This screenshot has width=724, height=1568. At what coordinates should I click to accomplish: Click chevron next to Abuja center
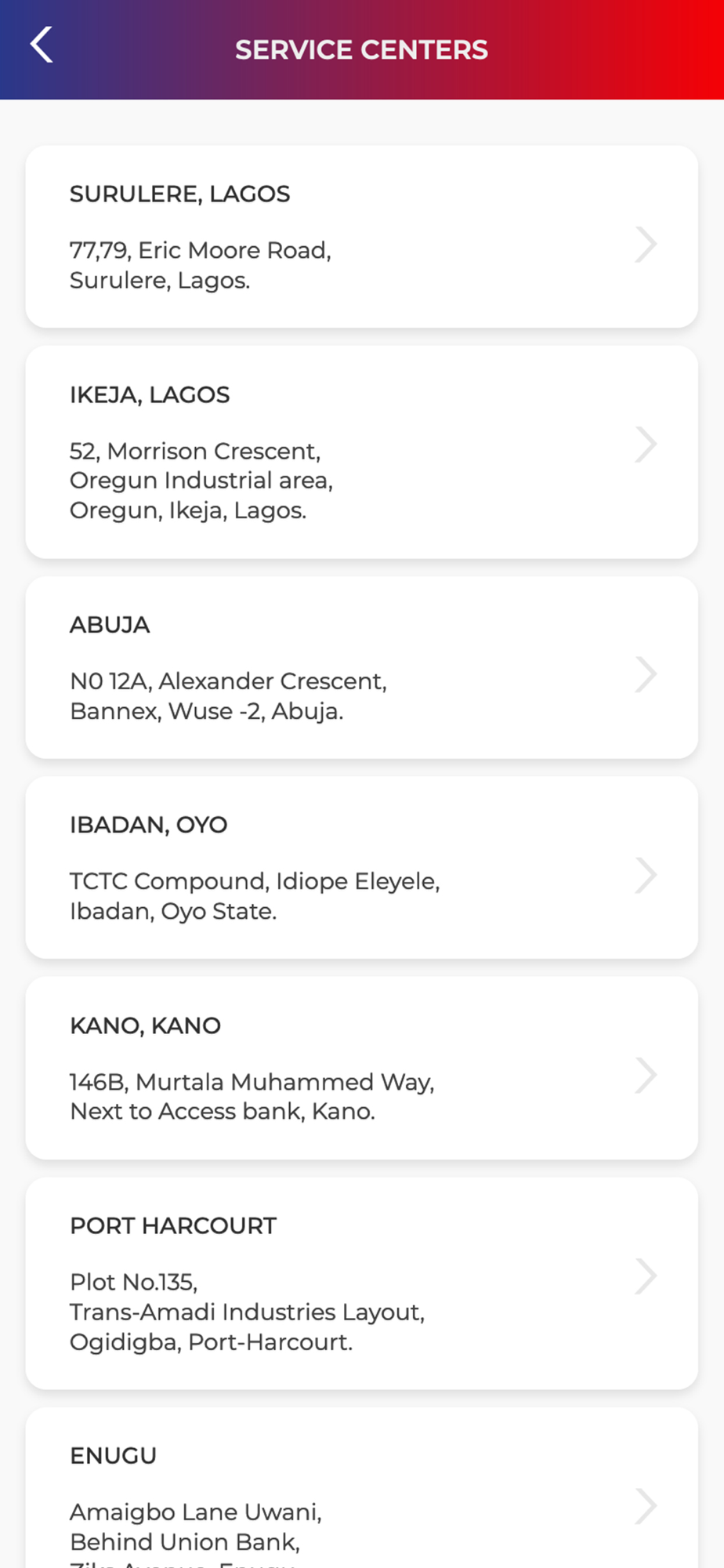[x=646, y=675]
